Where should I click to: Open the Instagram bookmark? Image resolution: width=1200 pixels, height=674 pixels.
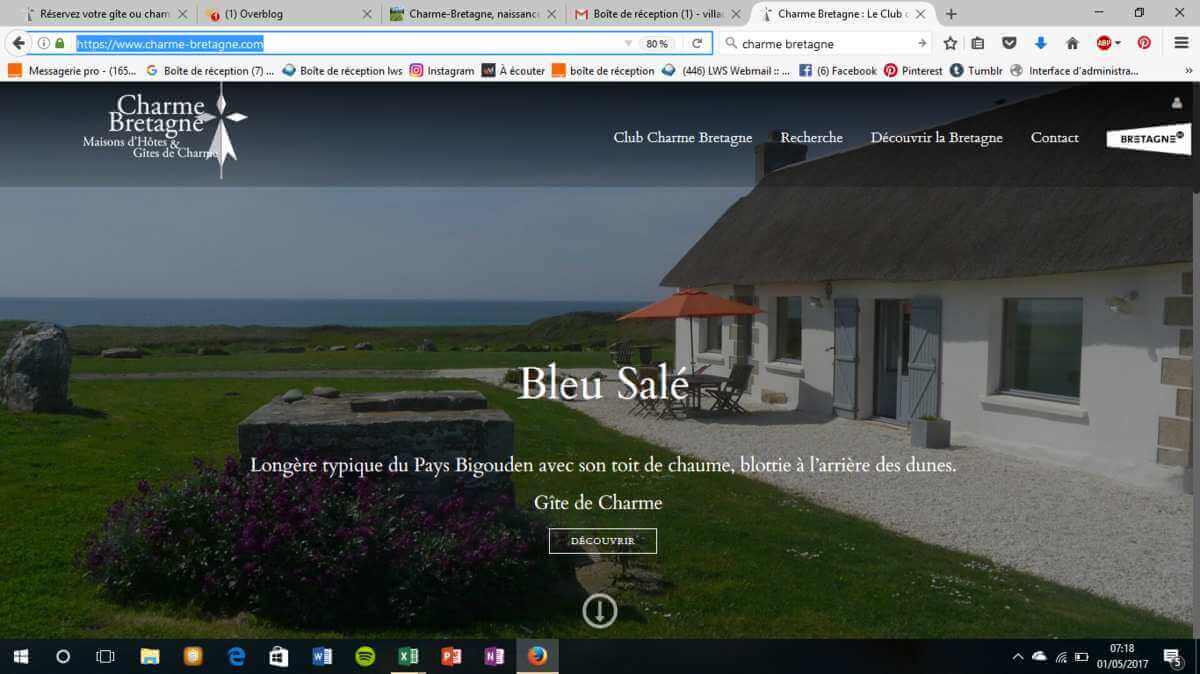point(442,71)
